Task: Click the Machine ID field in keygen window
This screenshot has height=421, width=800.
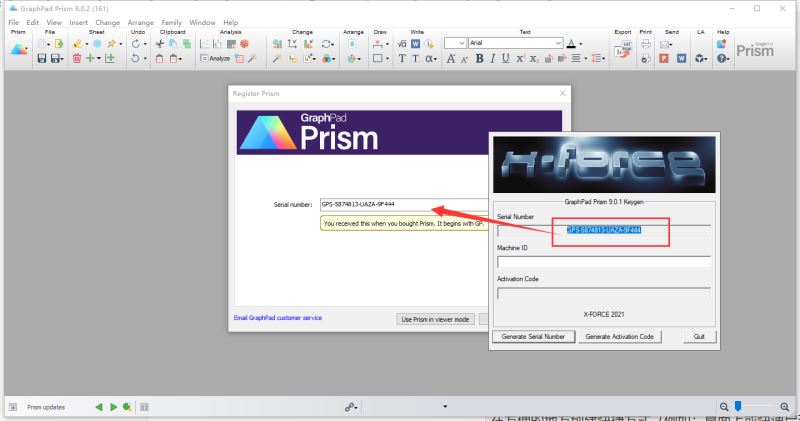Action: (x=604, y=262)
